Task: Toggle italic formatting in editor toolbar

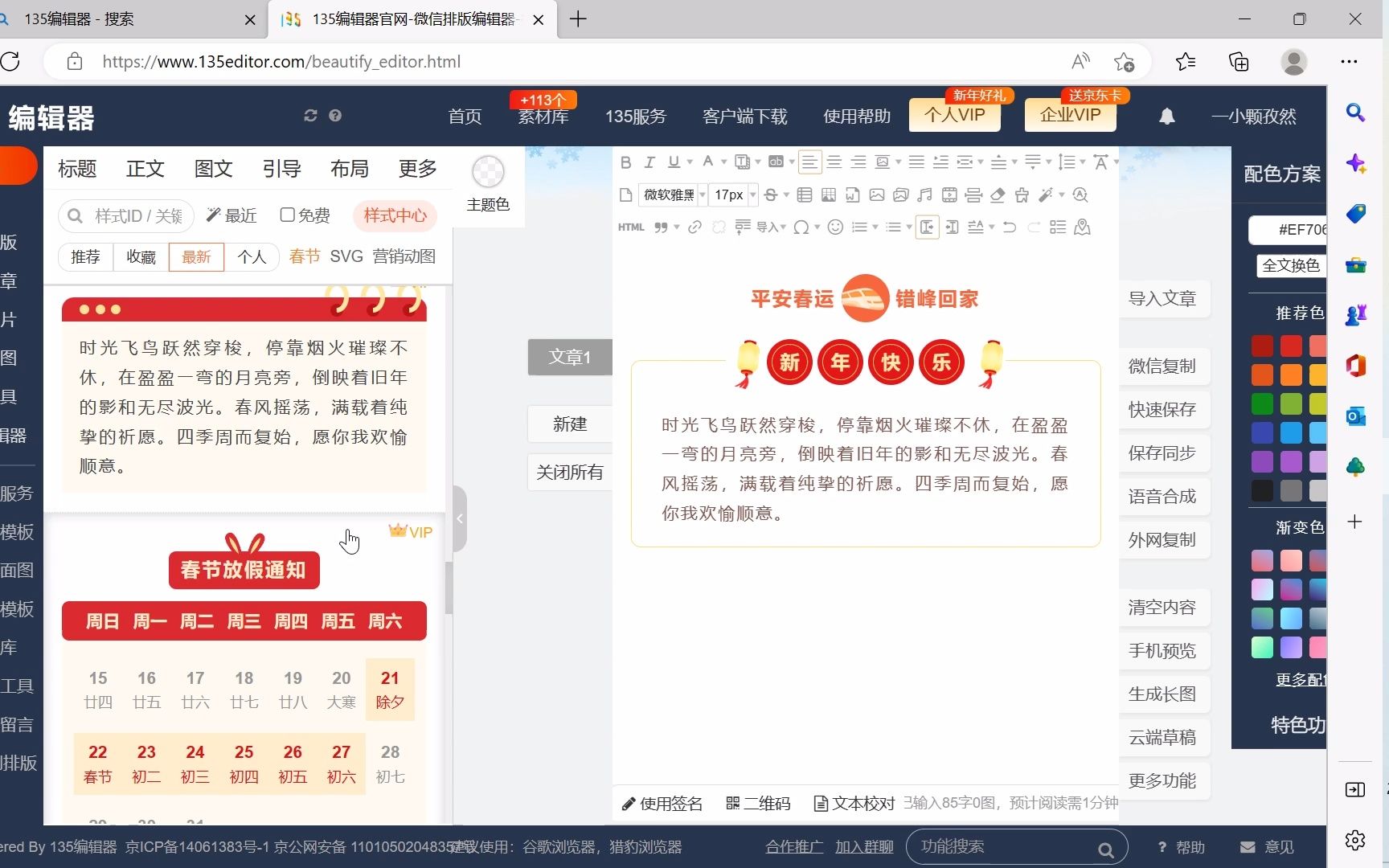Action: coord(650,162)
